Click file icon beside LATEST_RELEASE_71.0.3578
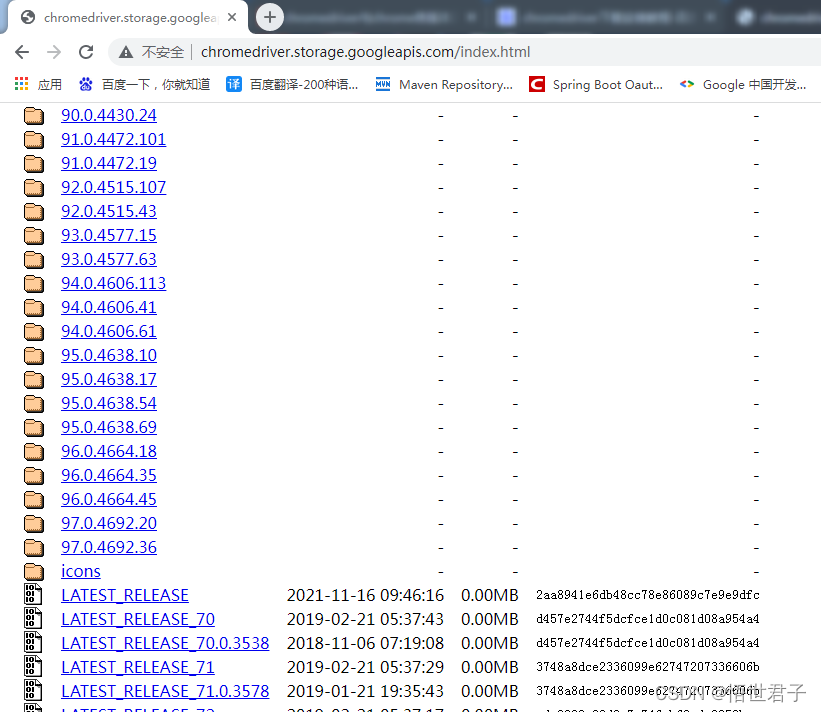 click(x=33, y=691)
